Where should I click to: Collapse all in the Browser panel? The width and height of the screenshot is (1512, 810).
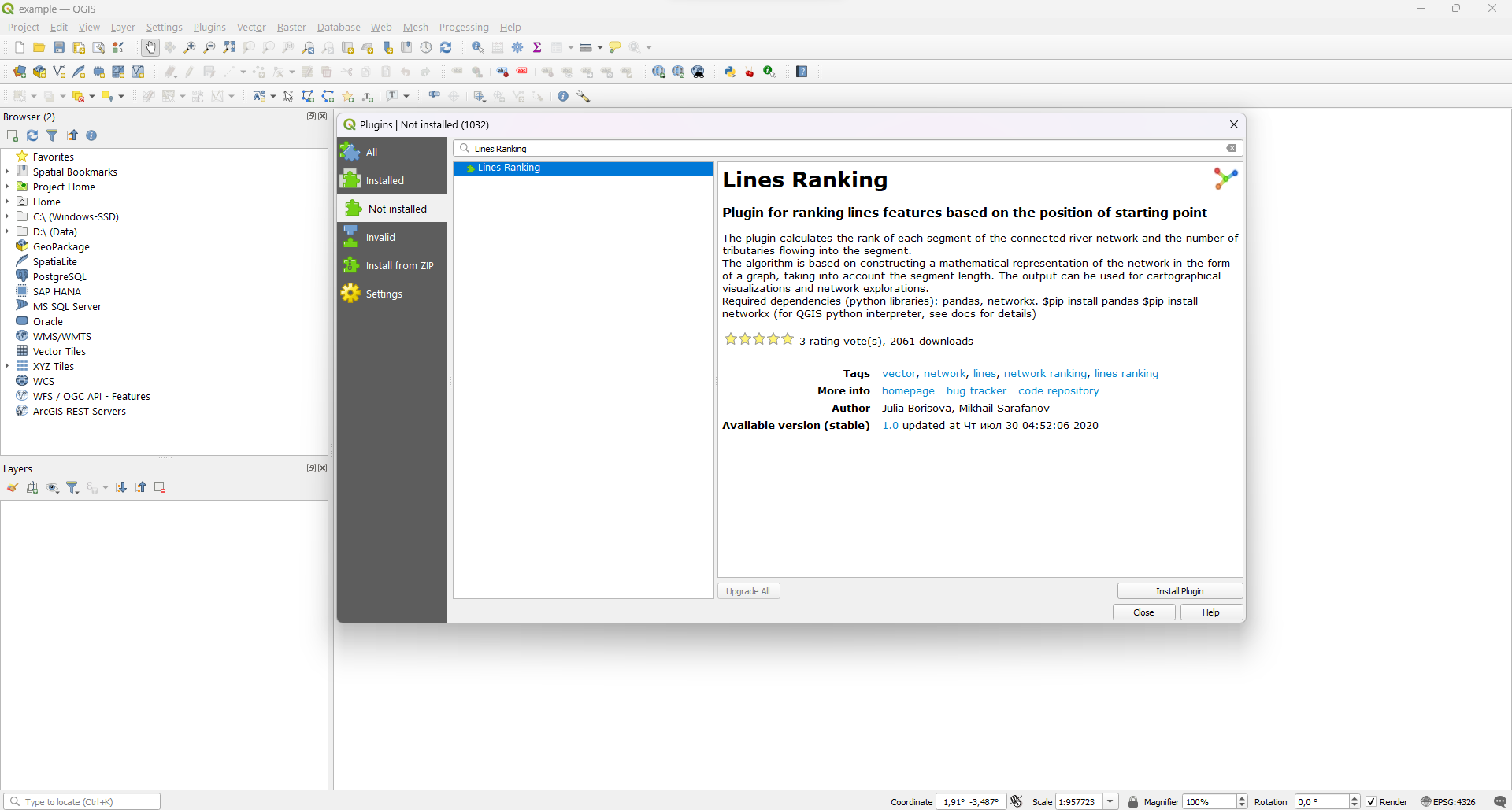coord(72,135)
